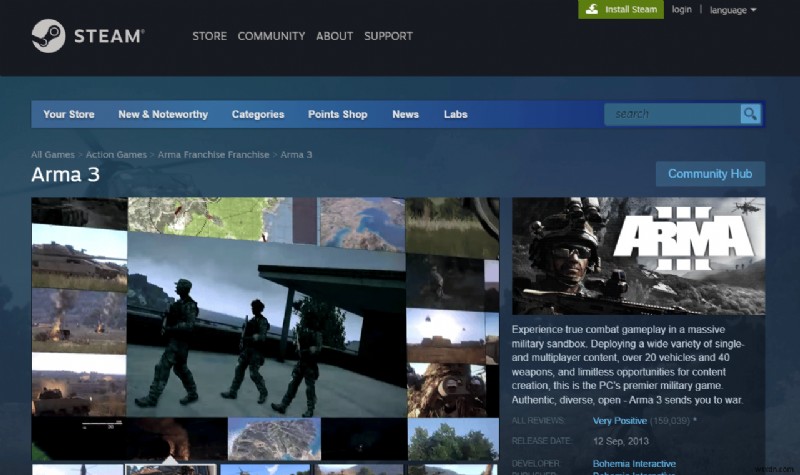This screenshot has width=800, height=475.
Task: Open the COMMUNITY menu
Action: point(271,36)
